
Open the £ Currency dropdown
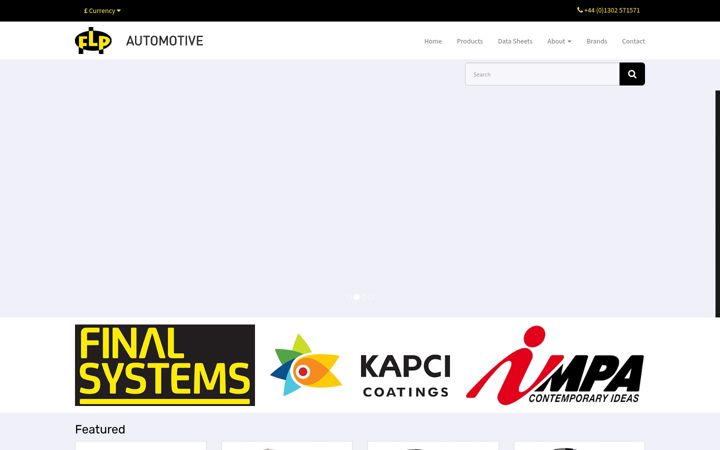(102, 11)
